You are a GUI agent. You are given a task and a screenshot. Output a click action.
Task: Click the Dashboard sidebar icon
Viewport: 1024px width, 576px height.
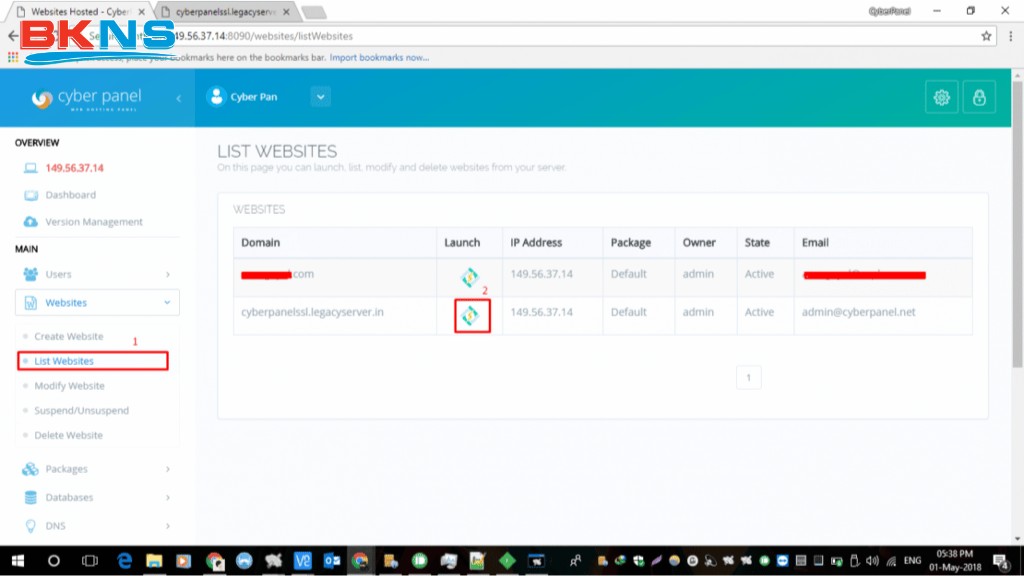tap(30, 195)
